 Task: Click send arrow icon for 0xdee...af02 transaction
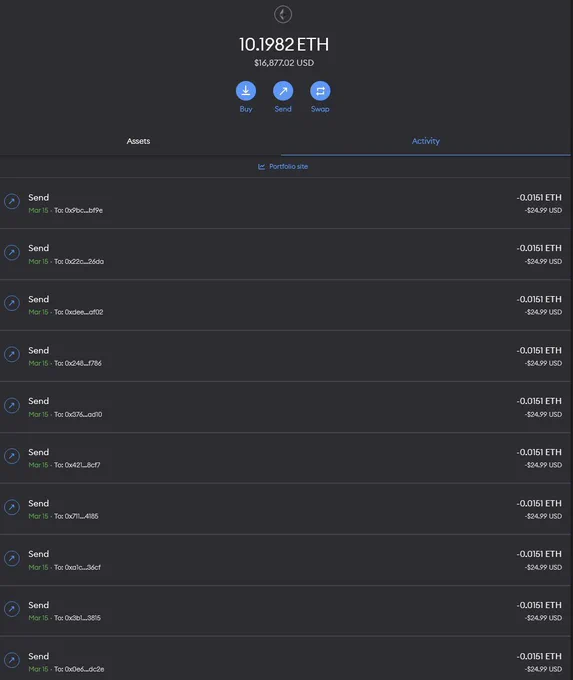point(12,303)
